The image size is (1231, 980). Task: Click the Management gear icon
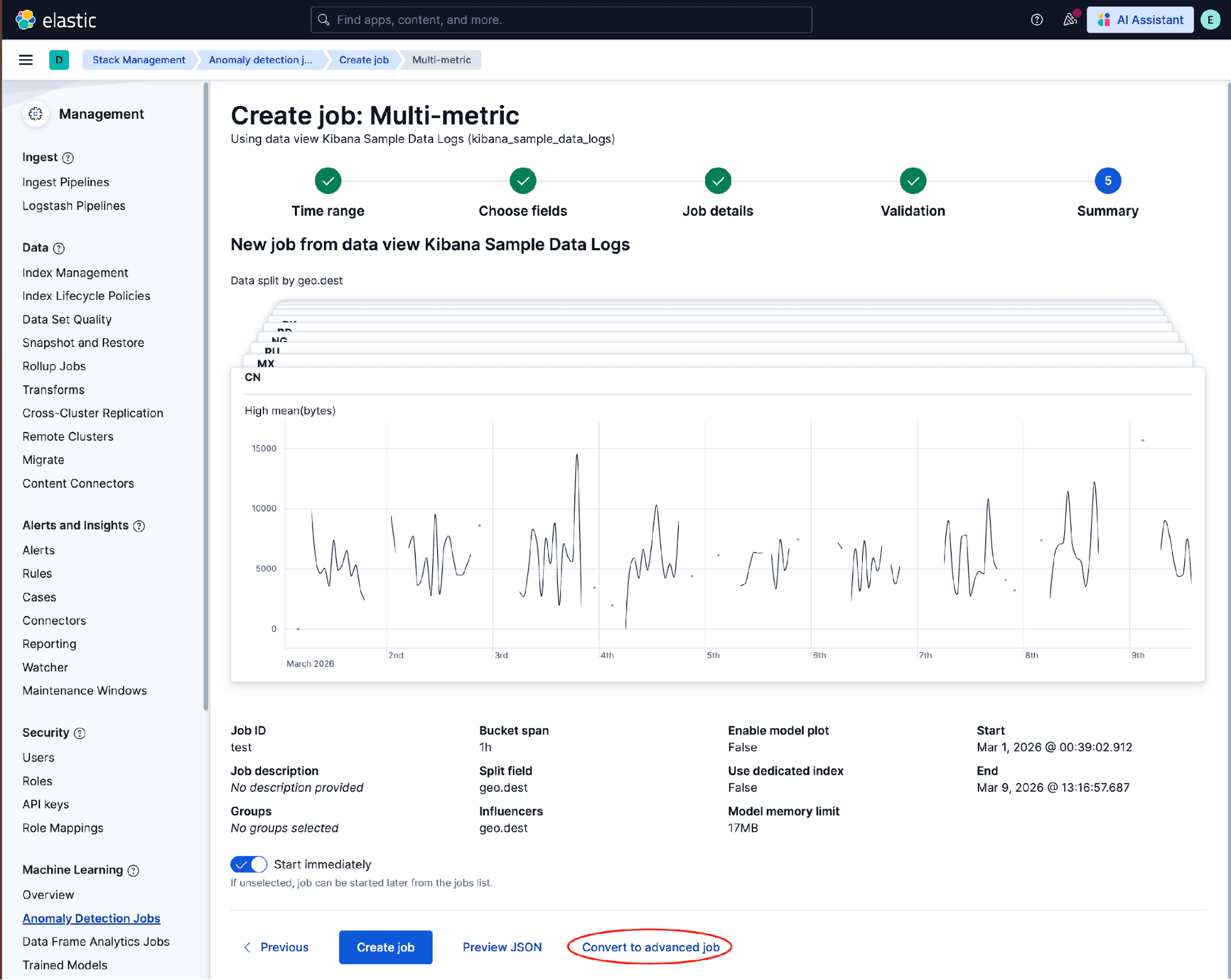35,113
